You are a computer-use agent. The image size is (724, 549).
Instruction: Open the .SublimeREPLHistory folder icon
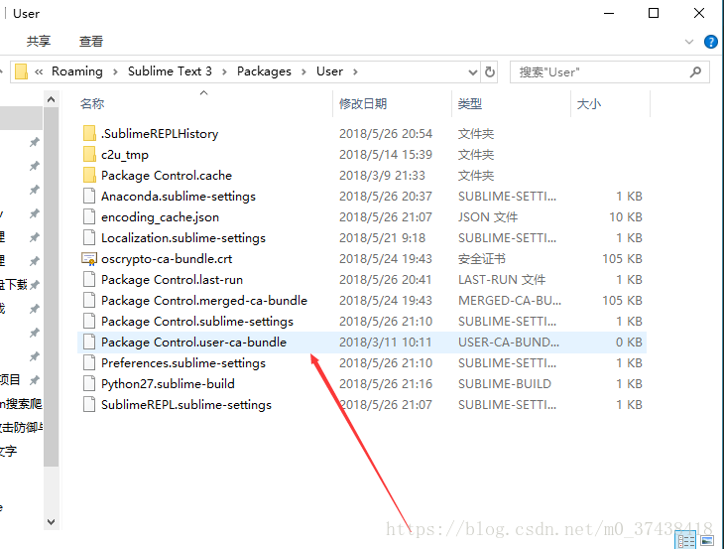pos(89,133)
